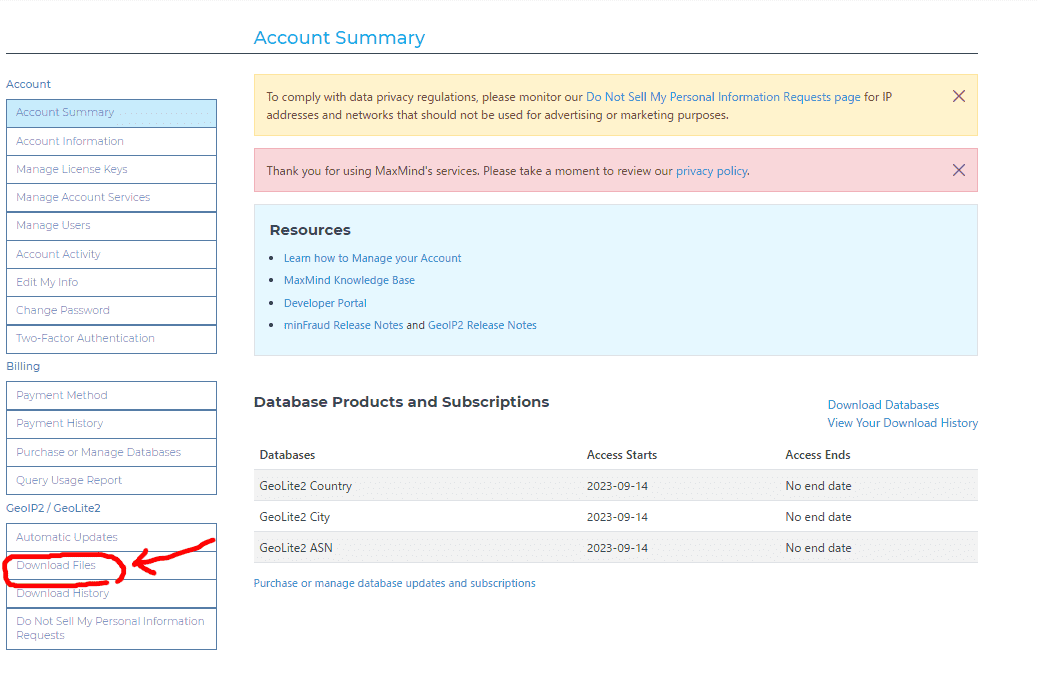The height and width of the screenshot is (673, 1037).
Task: Go to Automatic Updates
Action: coord(111,537)
